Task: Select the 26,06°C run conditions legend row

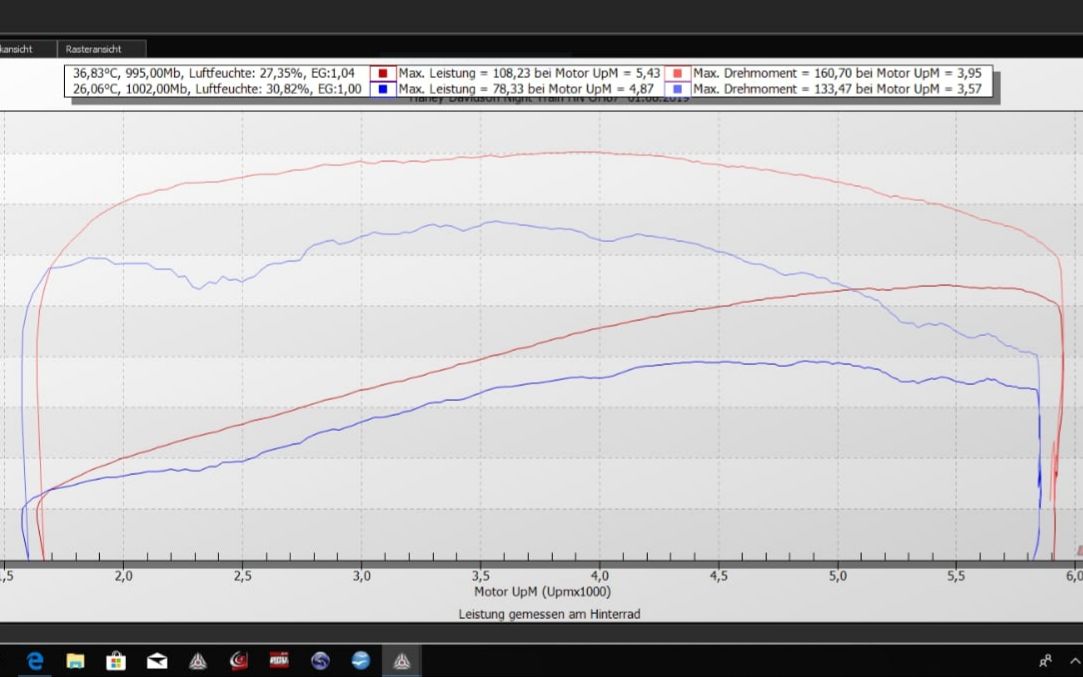Action: (217, 89)
